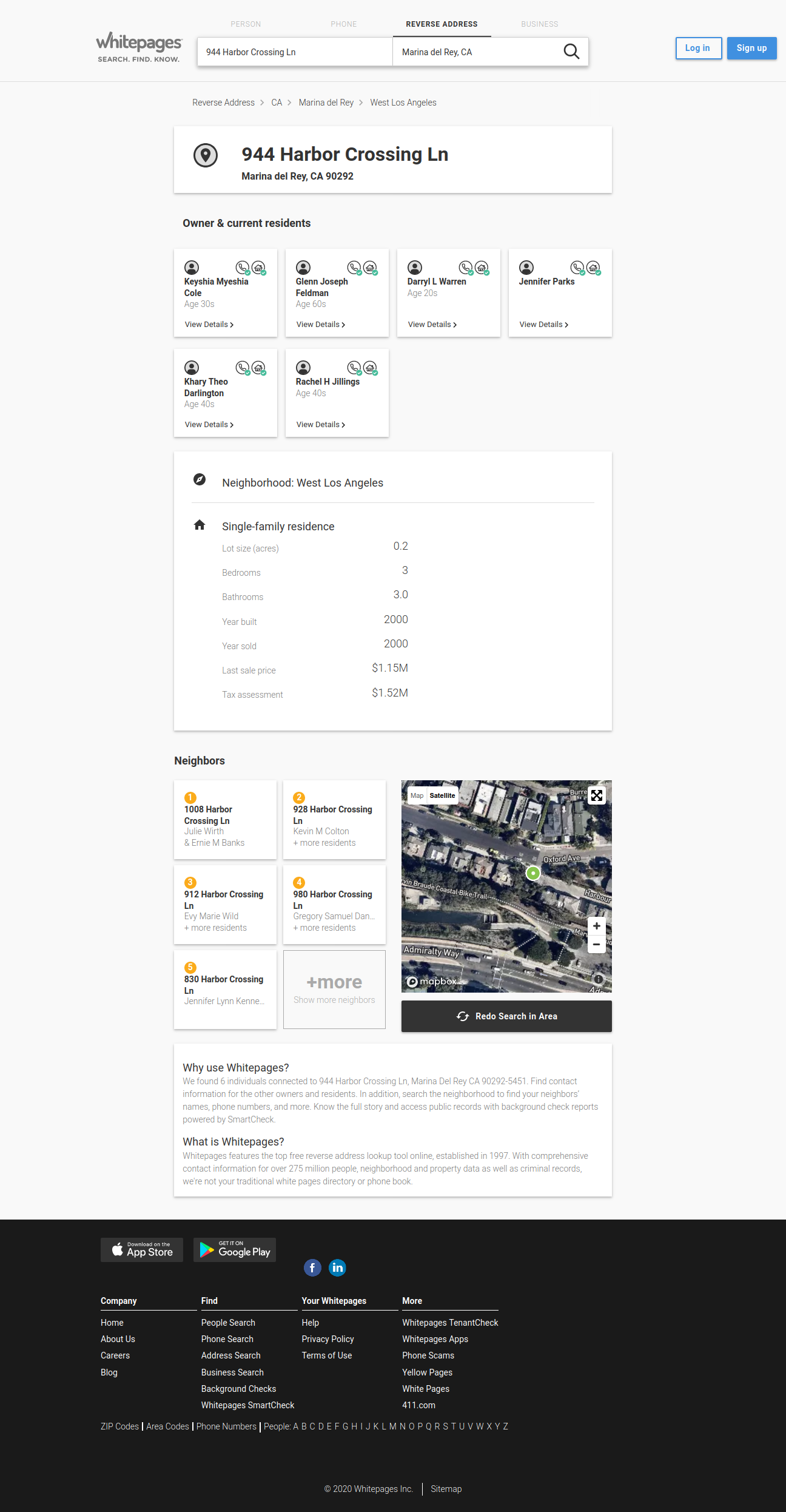
Task: Open 980 Harbor Crossing Ln neighbor card
Action: click(334, 905)
